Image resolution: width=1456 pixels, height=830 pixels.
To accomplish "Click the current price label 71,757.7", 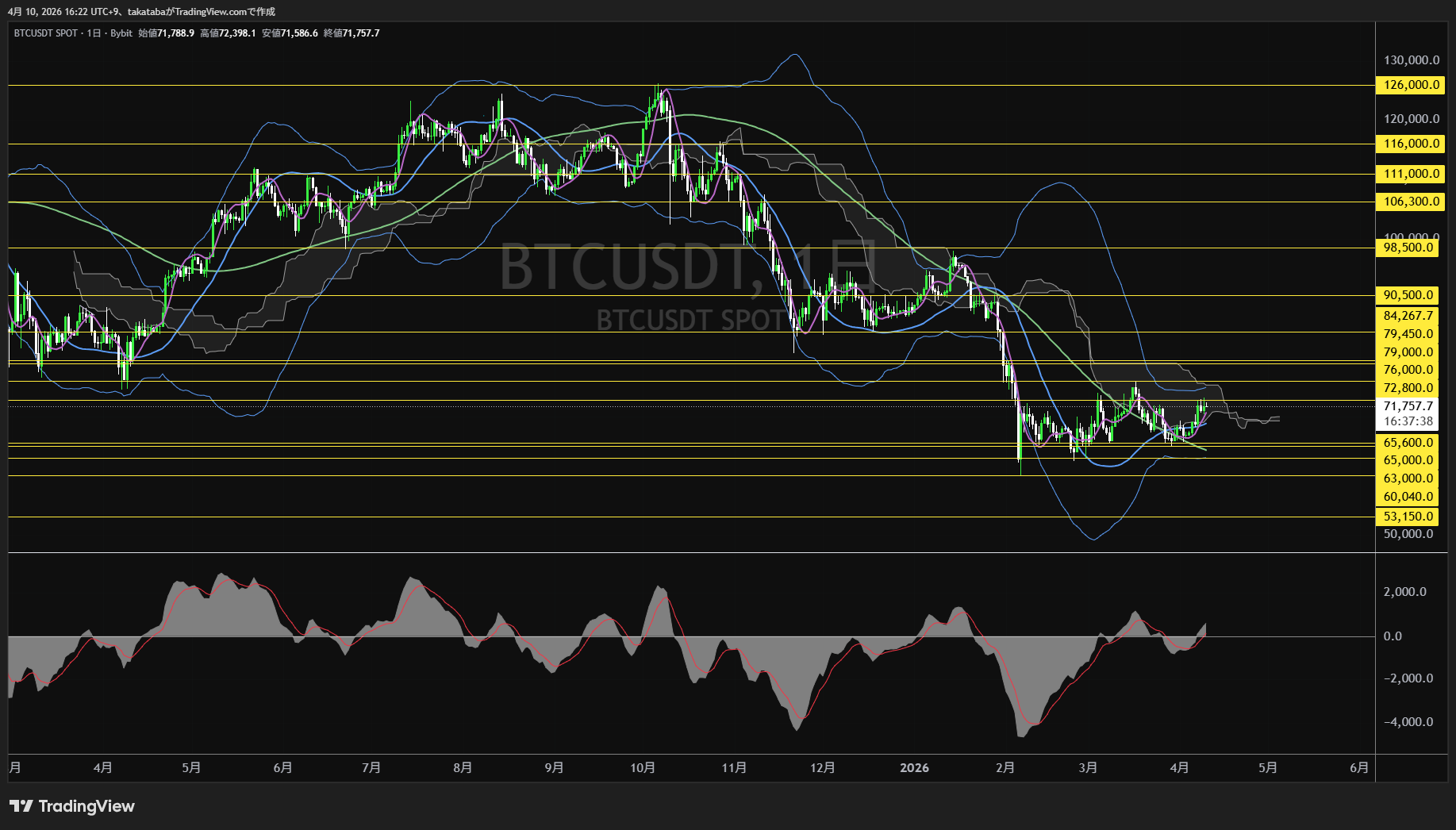I will 1408,406.
